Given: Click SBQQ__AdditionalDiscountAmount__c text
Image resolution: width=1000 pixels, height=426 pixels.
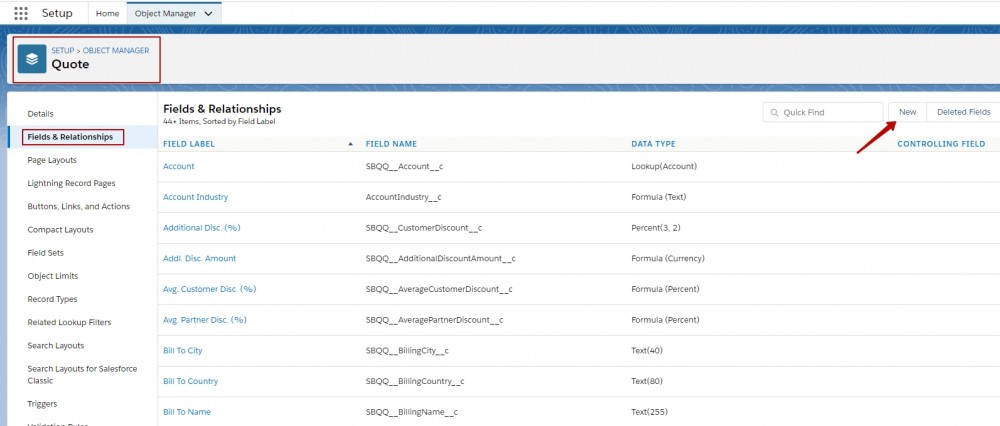Looking at the screenshot, I should coord(440,258).
